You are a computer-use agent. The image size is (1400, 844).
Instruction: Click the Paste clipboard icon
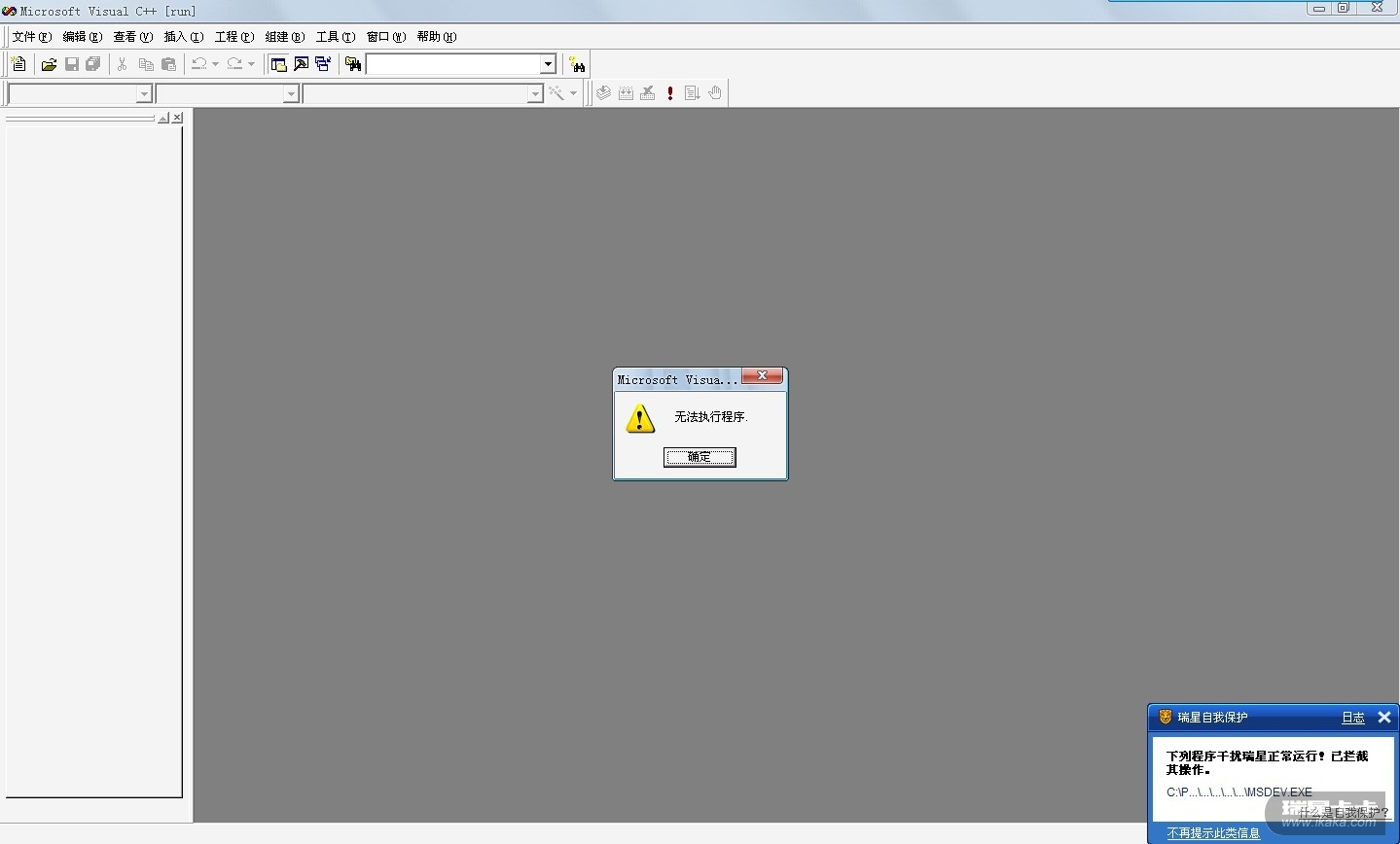168,64
